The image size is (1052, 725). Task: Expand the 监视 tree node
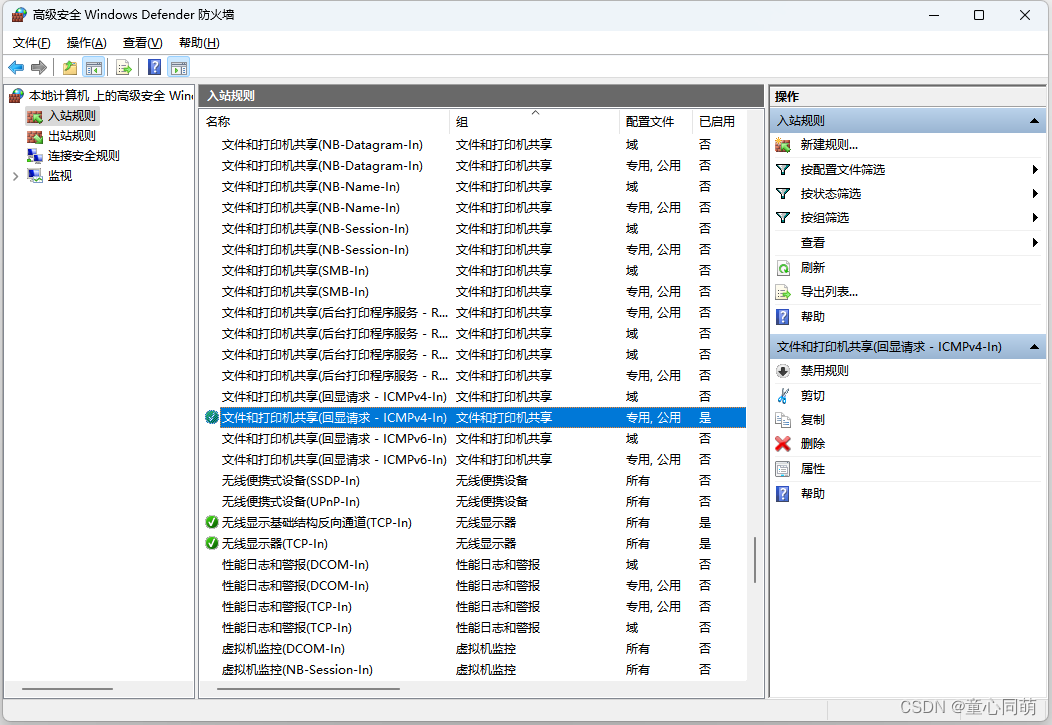point(15,176)
